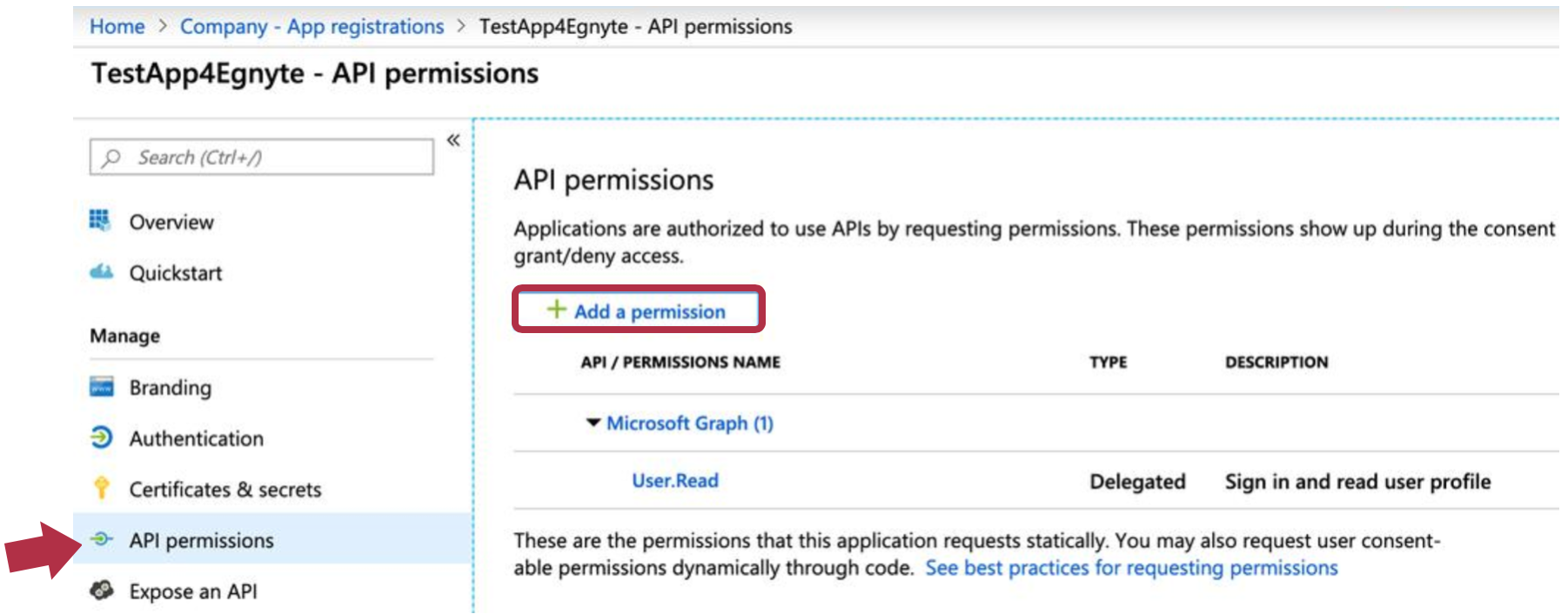Click the Delegated type cell
This screenshot has height=614, width=1568.
(x=1137, y=482)
